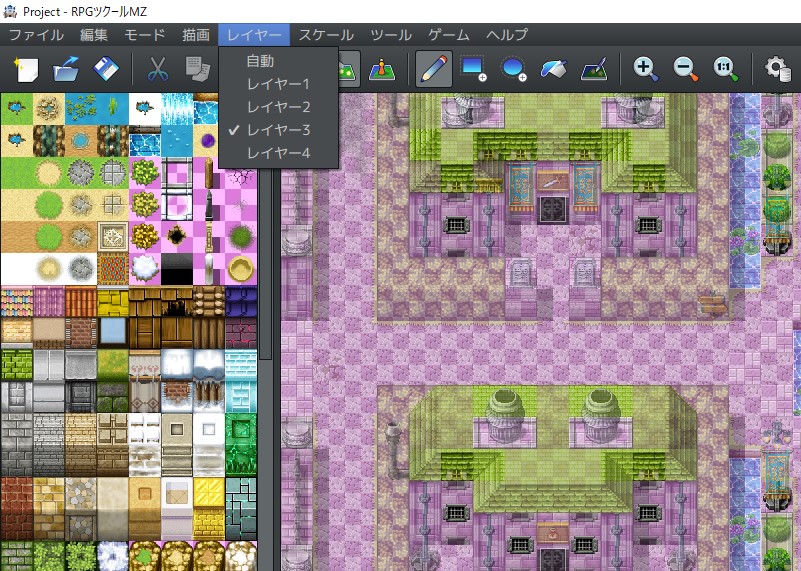This screenshot has width=801, height=571.
Task: Select the Ellipse drawing tool
Action: point(513,69)
